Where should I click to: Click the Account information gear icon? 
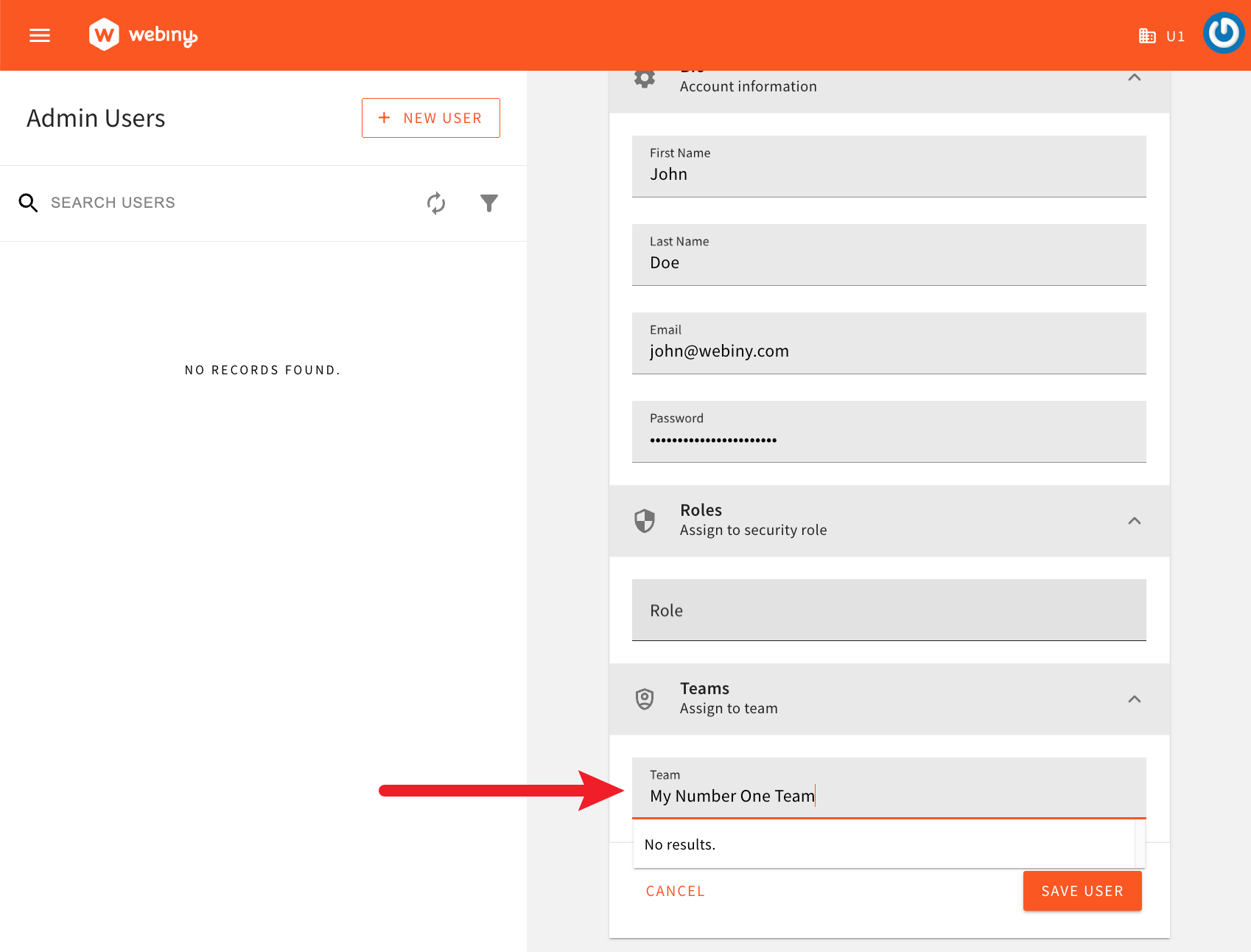click(645, 77)
